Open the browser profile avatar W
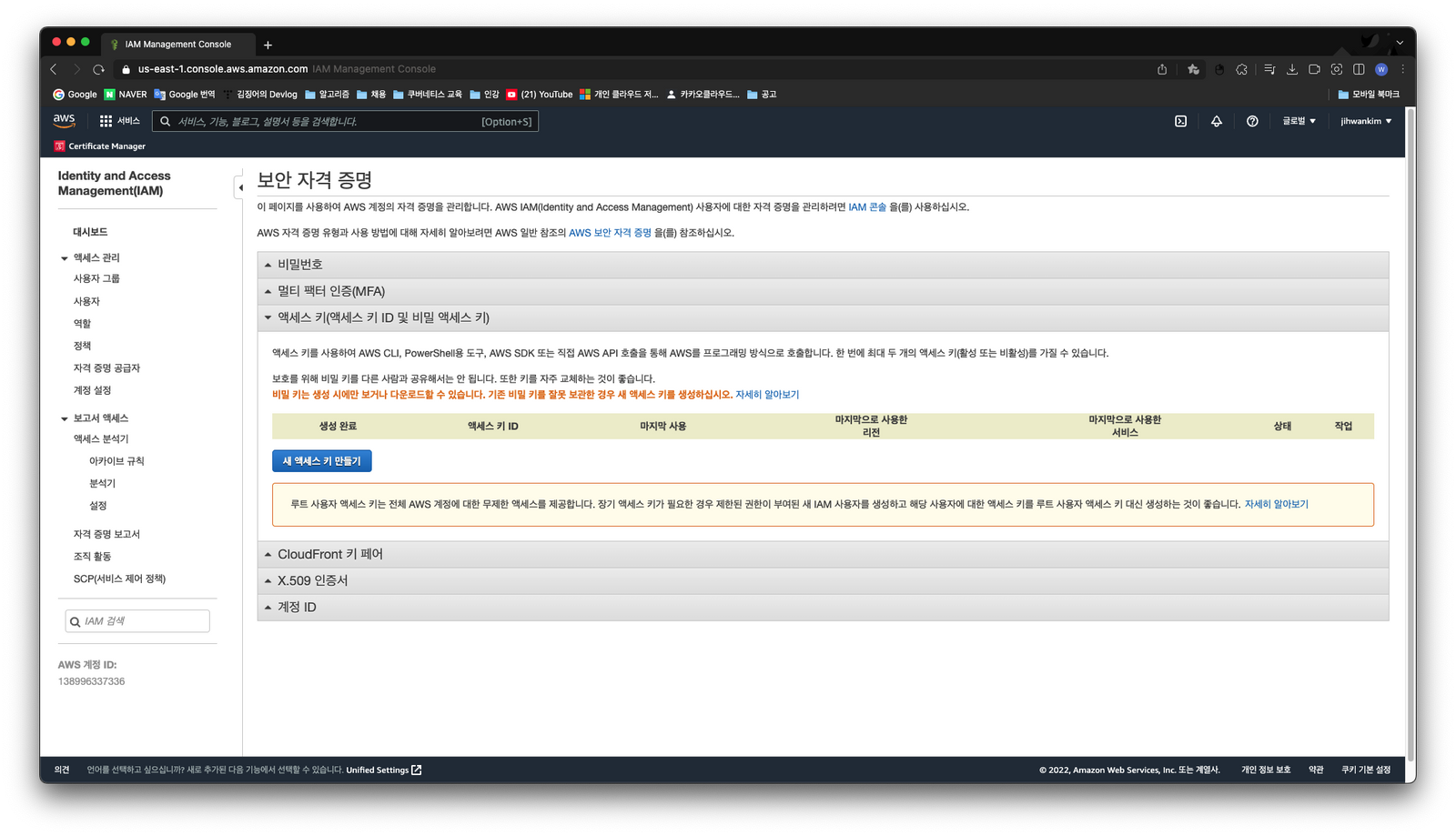This screenshot has height=836, width=1456. coord(1381,69)
